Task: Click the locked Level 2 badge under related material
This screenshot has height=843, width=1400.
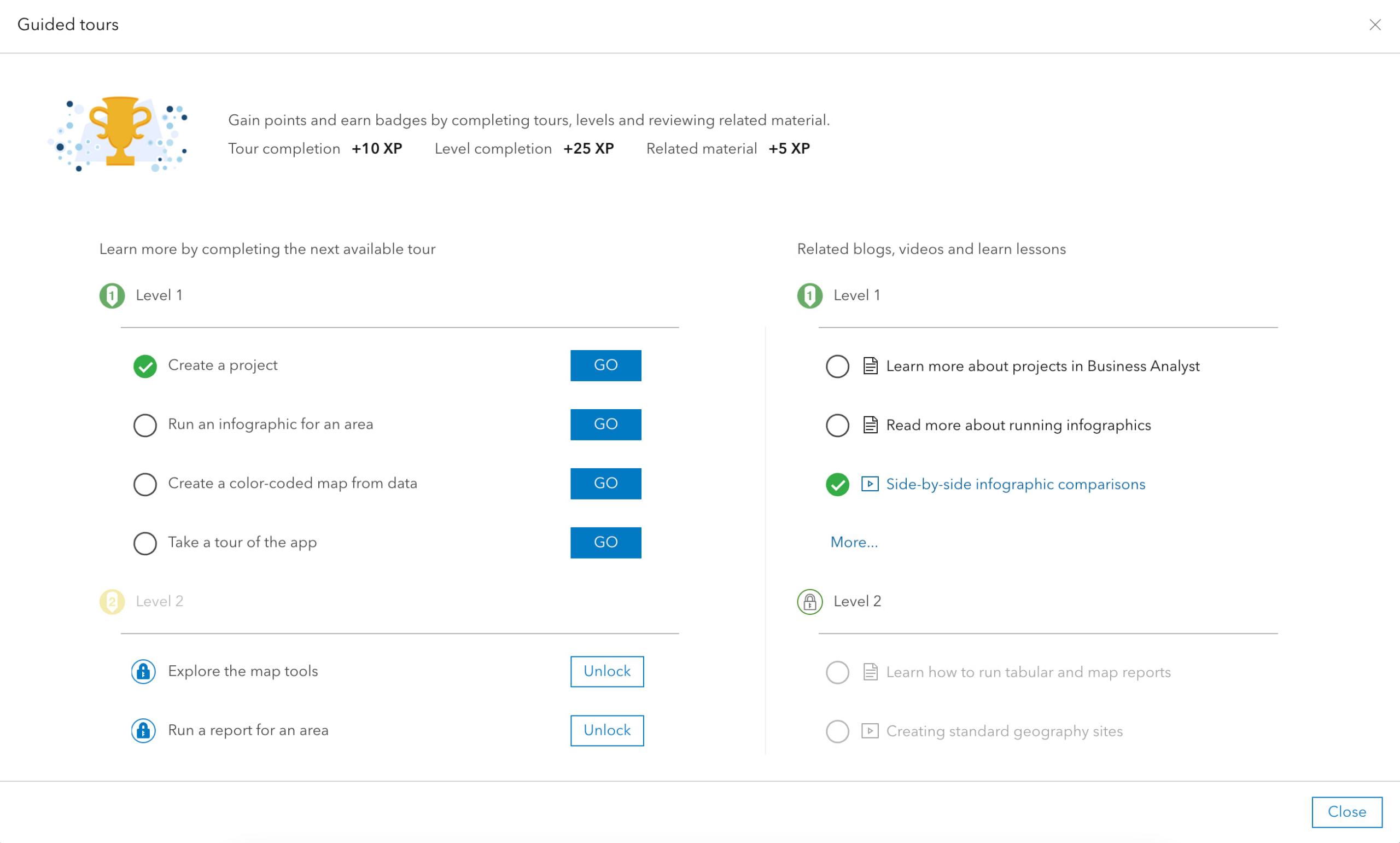Action: (809, 602)
